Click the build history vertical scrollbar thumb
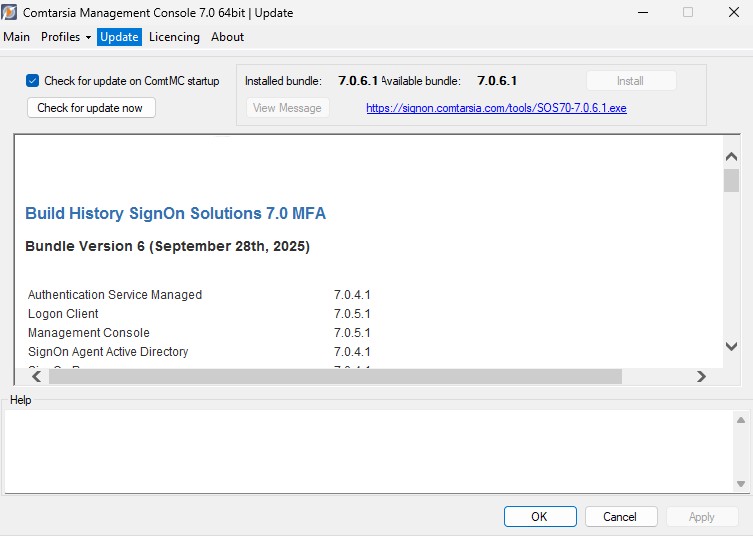 point(731,180)
